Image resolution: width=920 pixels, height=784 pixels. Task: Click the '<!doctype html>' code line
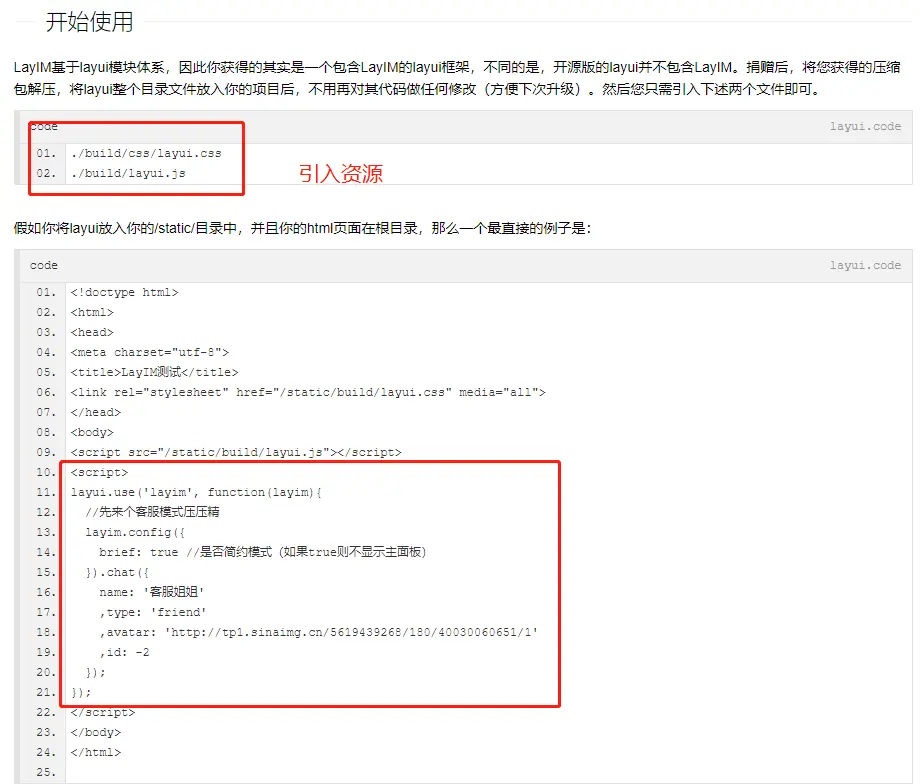(x=124, y=292)
